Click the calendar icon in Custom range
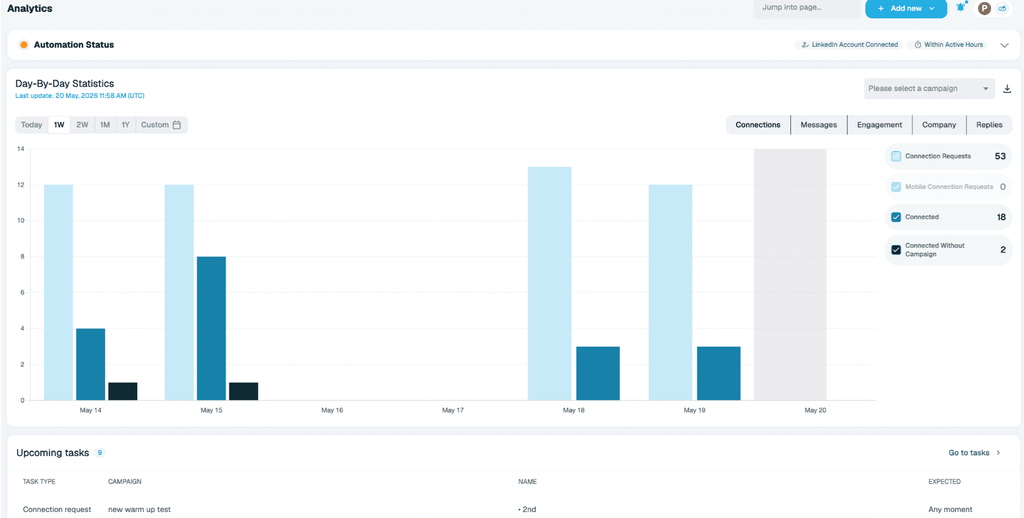 (x=176, y=125)
